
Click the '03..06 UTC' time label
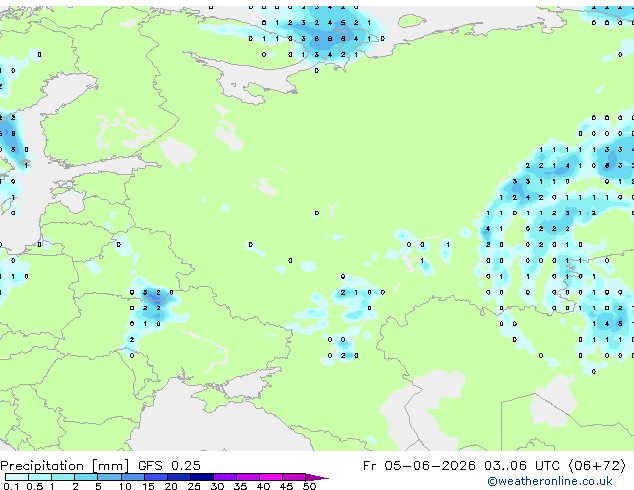click(522, 466)
